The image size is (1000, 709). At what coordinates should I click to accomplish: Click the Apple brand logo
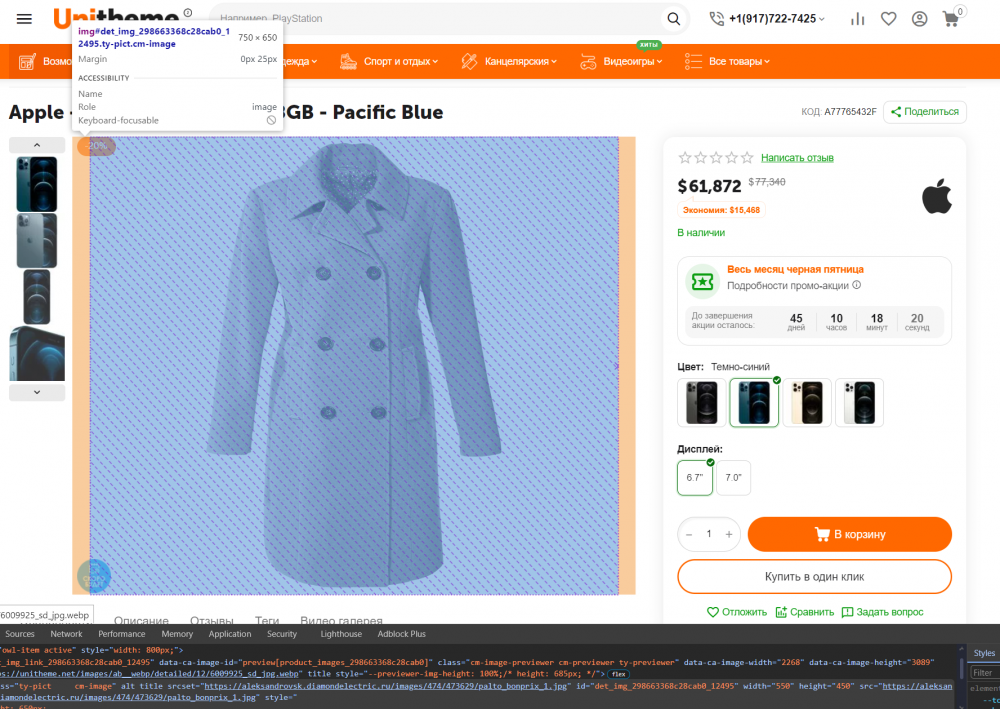pos(936,197)
